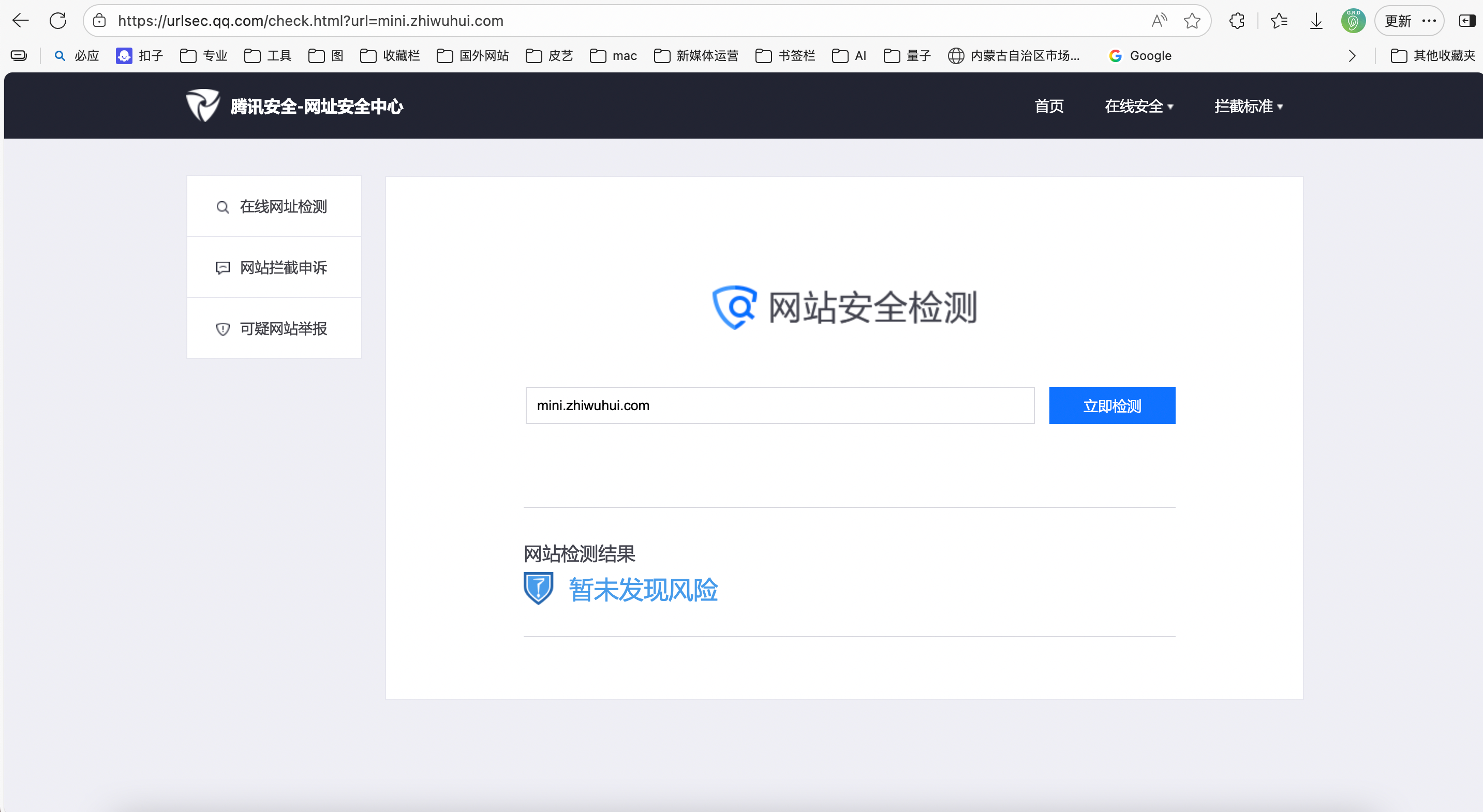Expand the 拦截标准 dropdown menu
Viewport: 1483px width, 812px height.
(1248, 107)
